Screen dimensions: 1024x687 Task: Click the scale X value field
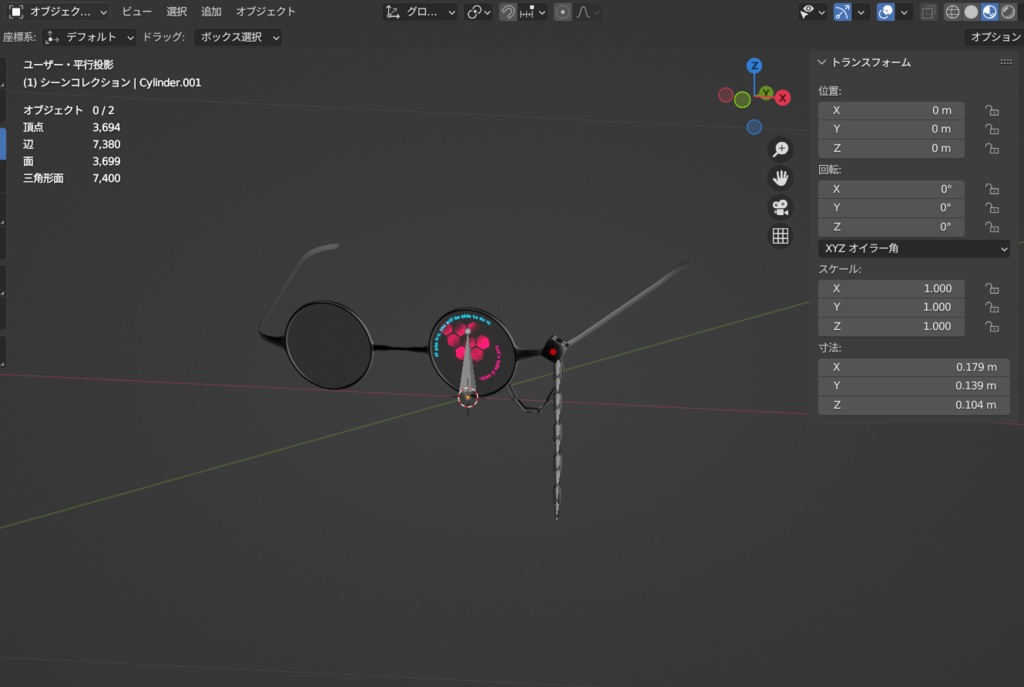coord(892,288)
